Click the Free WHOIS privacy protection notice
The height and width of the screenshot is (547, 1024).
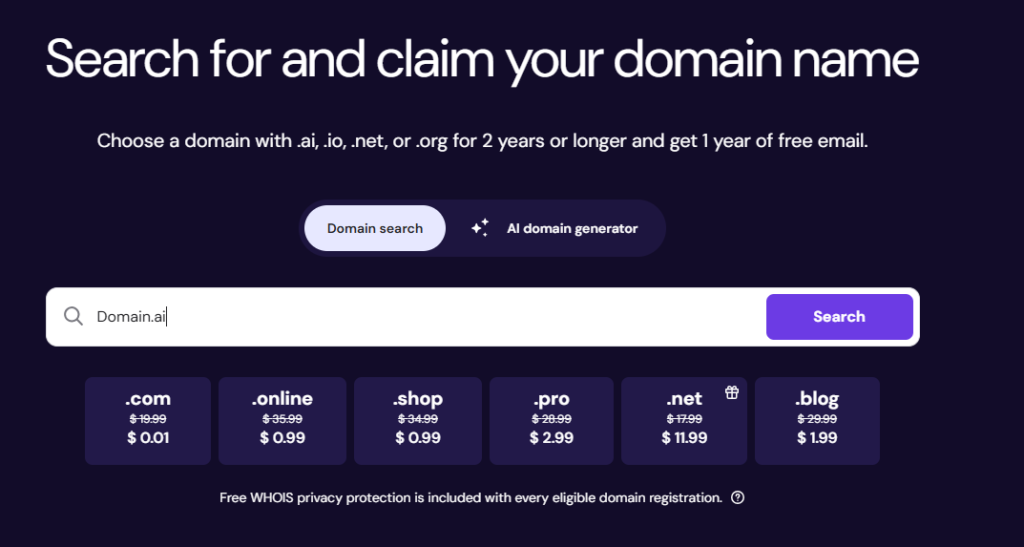[x=470, y=498]
